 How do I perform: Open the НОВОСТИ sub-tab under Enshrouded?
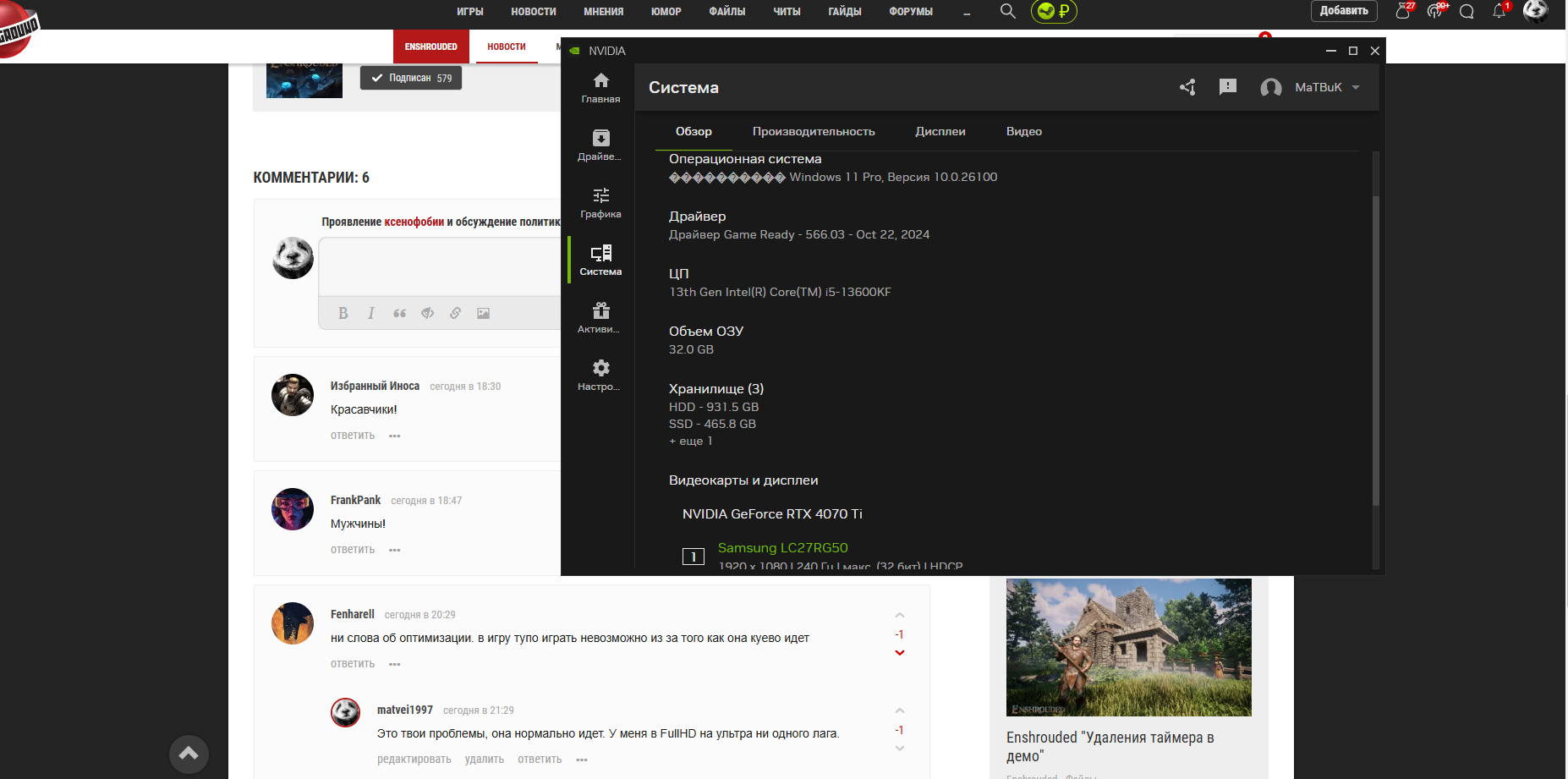507,47
